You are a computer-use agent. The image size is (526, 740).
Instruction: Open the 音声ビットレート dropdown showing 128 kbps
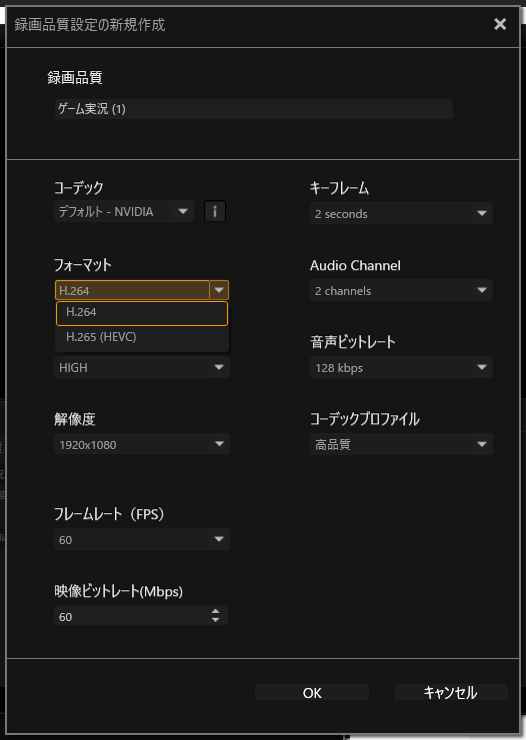click(x=401, y=367)
